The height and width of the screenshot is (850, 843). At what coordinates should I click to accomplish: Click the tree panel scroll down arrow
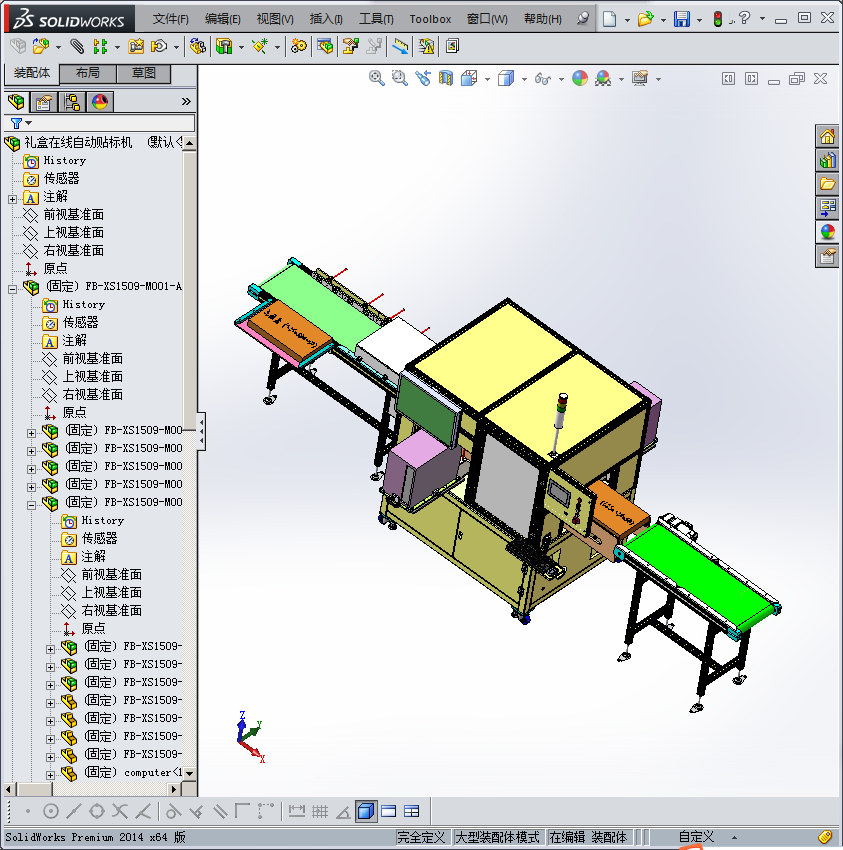[189, 773]
